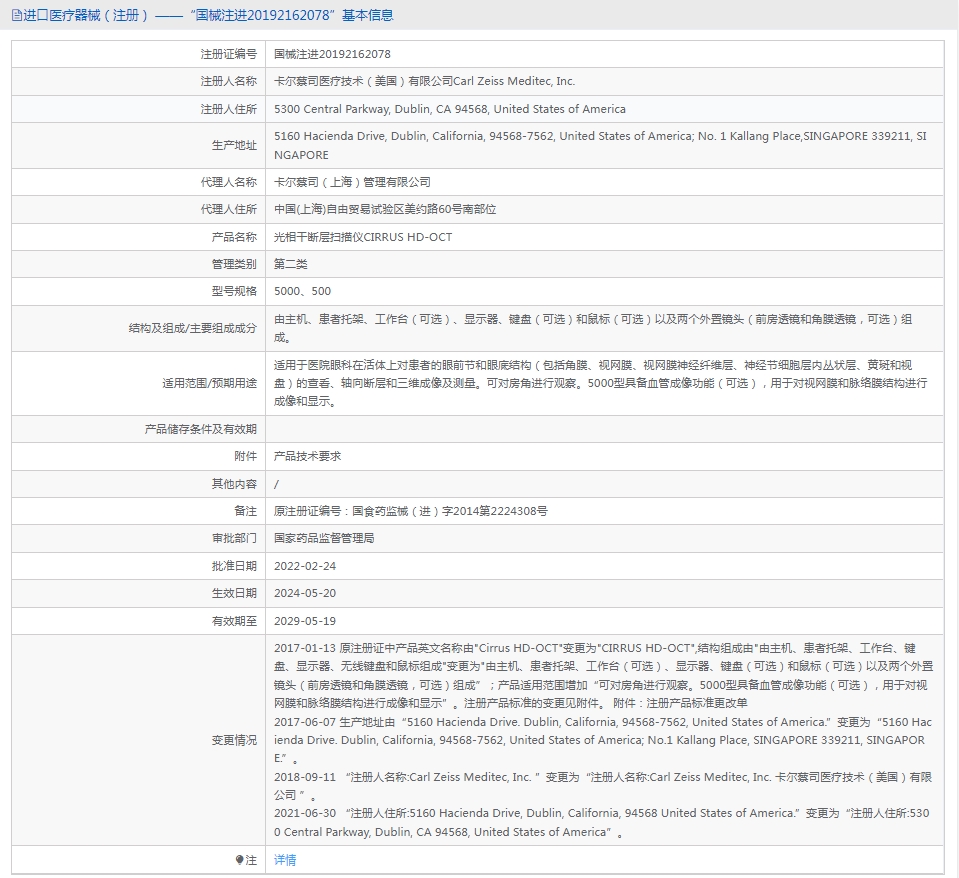Select the 产品名称 row label
Viewport: 959px width, 878px height.
pyautogui.click(x=234, y=237)
